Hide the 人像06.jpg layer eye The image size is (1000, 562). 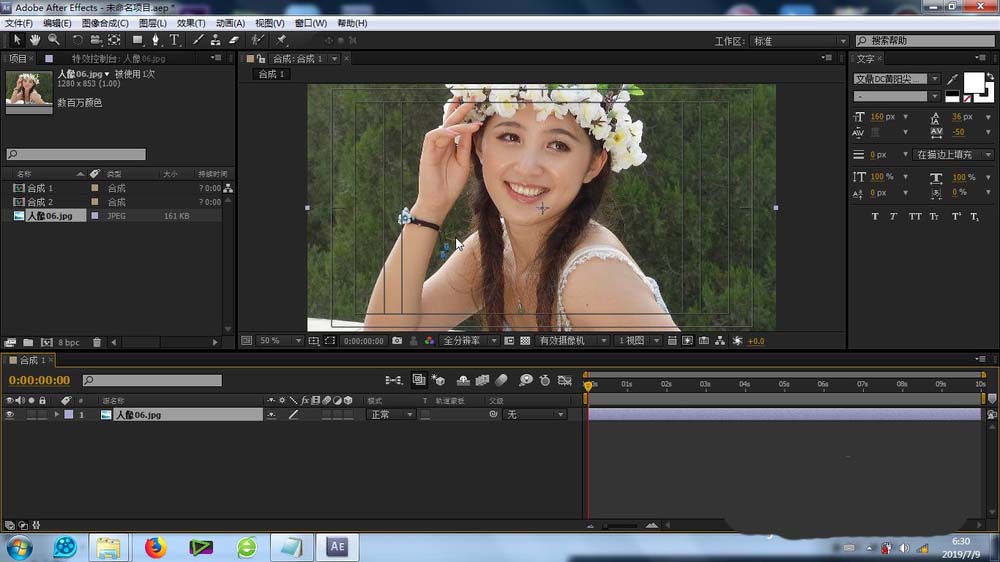[x=10, y=415]
